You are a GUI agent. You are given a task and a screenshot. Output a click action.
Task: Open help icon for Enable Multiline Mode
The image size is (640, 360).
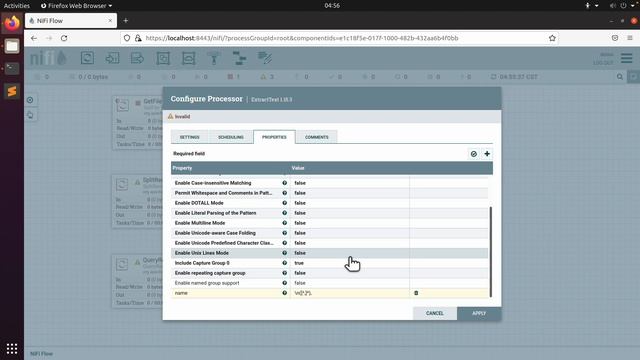(x=284, y=223)
